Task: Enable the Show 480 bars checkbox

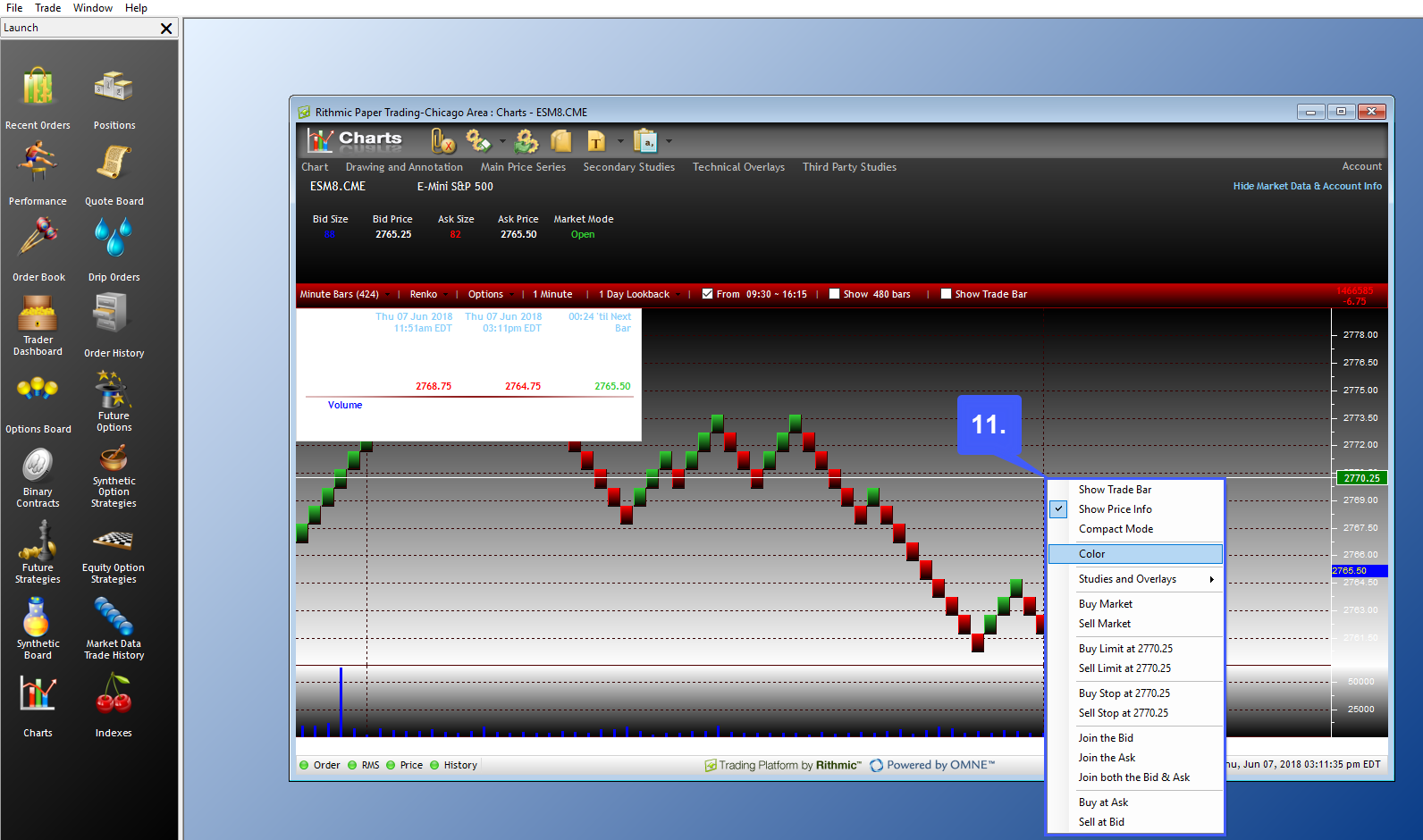Action: pyautogui.click(x=834, y=294)
